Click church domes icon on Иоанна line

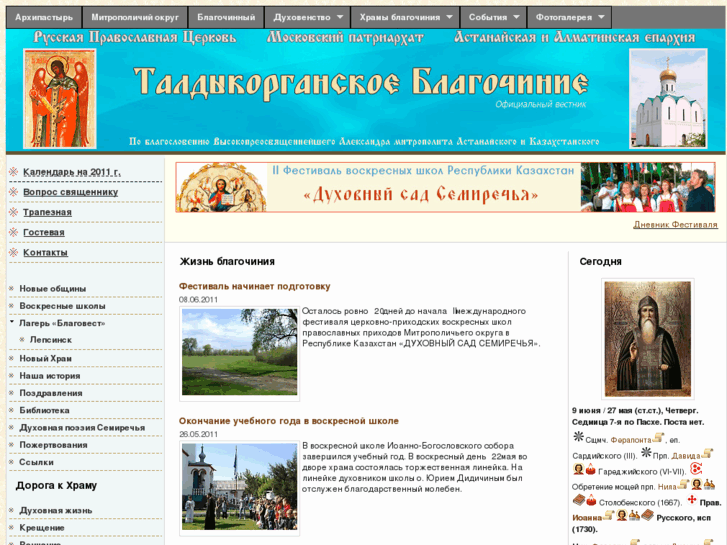tap(634, 516)
